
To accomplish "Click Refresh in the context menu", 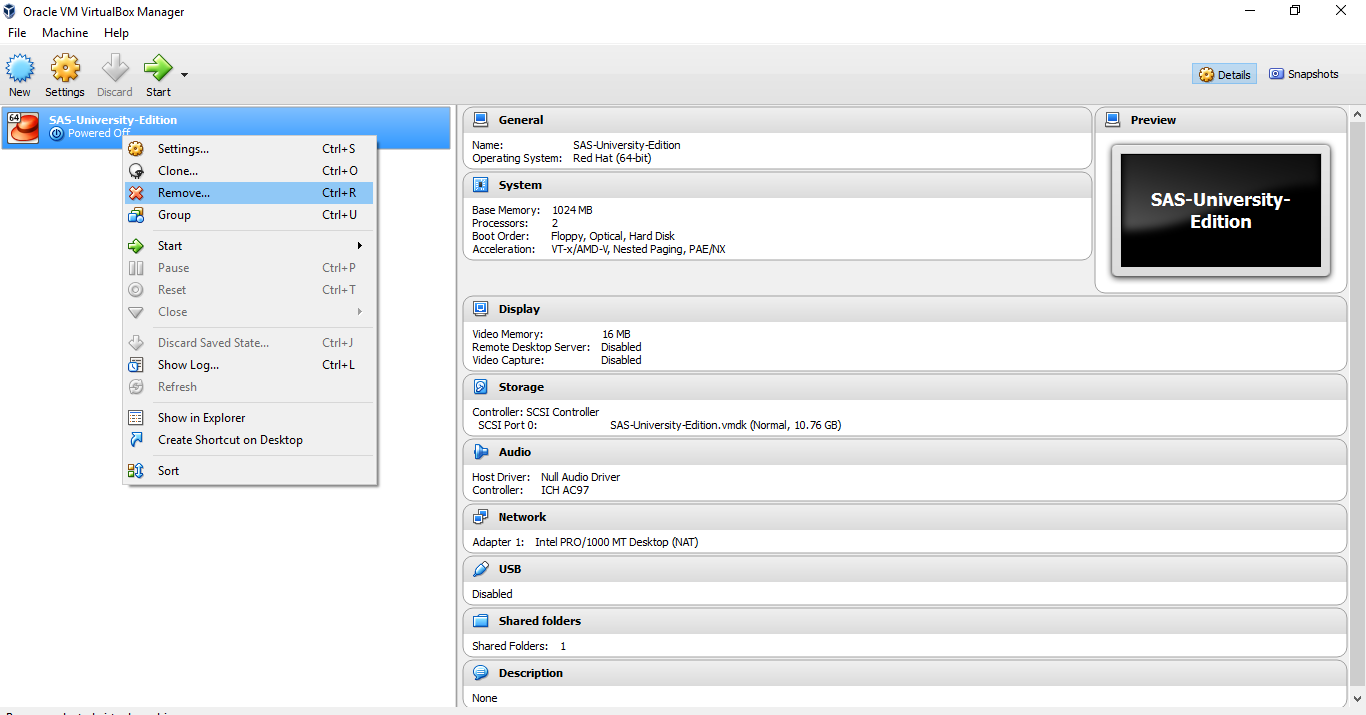I will coord(248,387).
